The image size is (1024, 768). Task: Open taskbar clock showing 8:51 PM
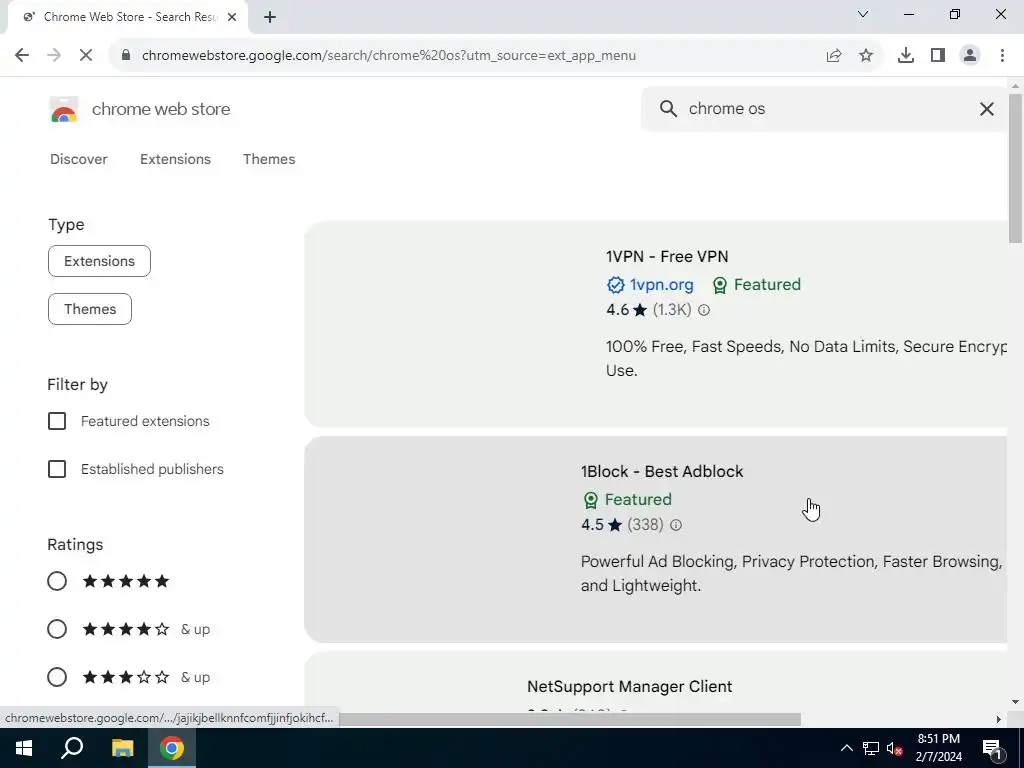tap(938, 748)
